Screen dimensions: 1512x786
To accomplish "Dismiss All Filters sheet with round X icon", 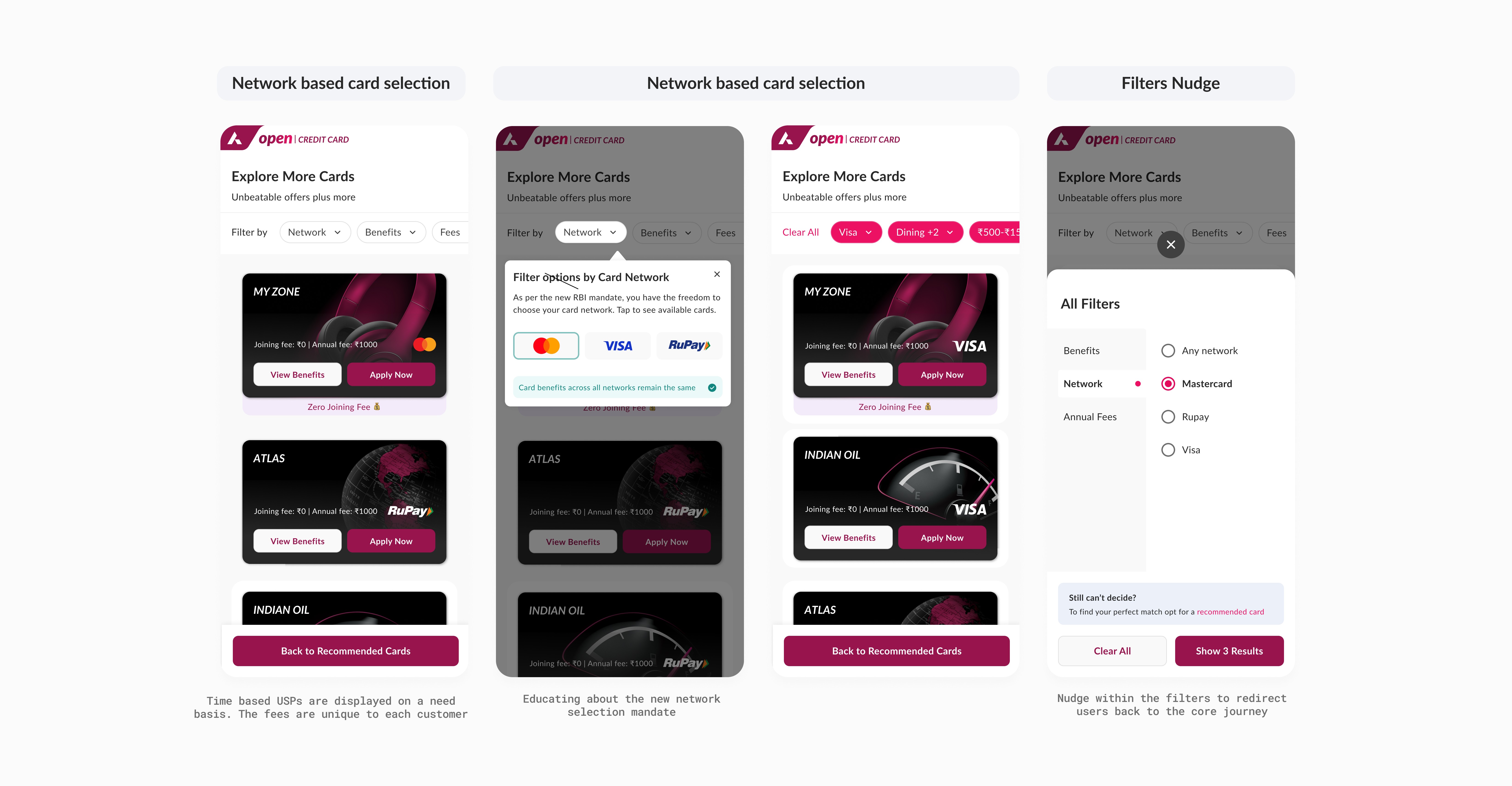I will tap(1170, 245).
